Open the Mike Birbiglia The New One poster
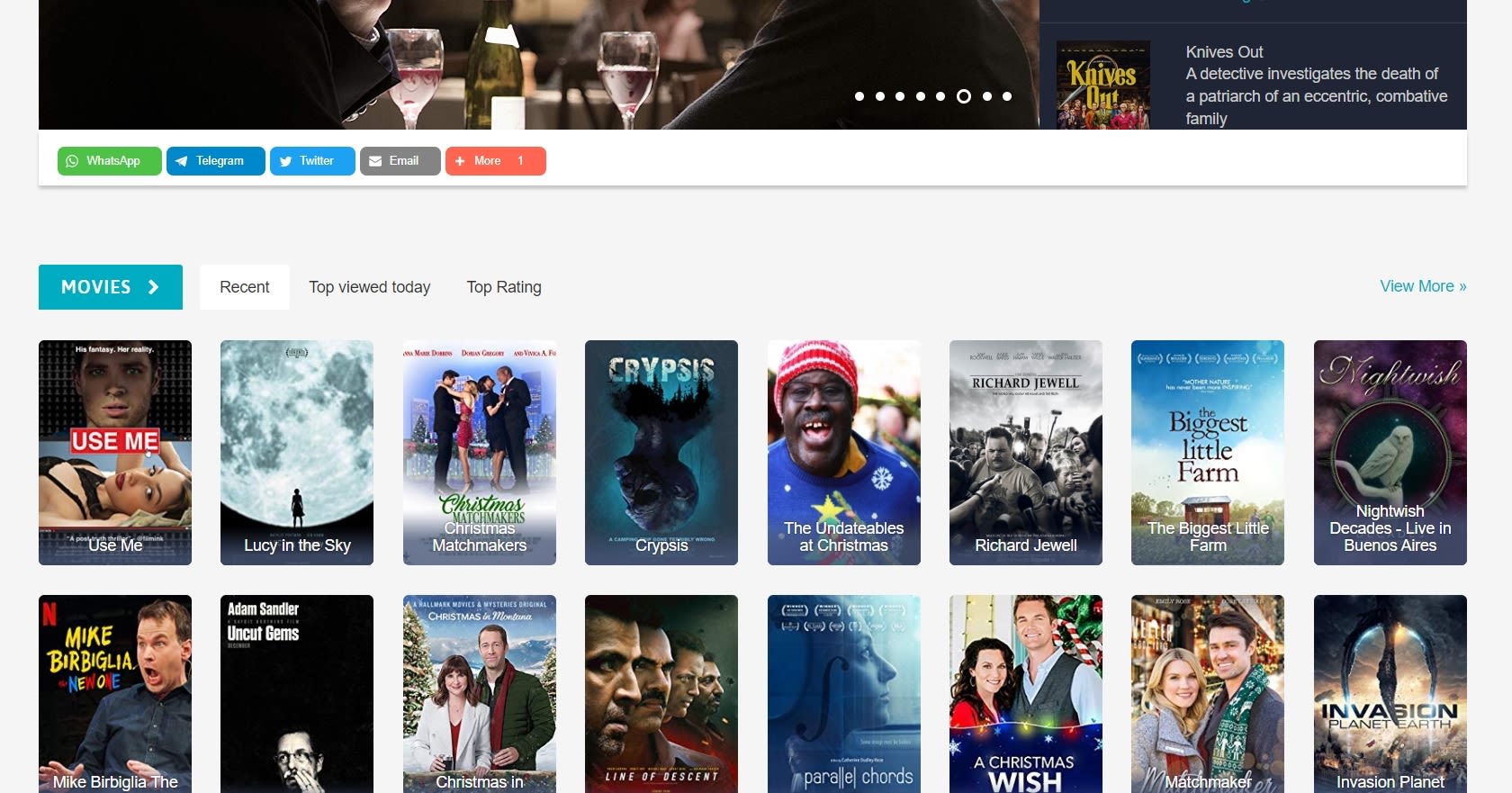Screen dimensions: 1512x793 coord(115,694)
